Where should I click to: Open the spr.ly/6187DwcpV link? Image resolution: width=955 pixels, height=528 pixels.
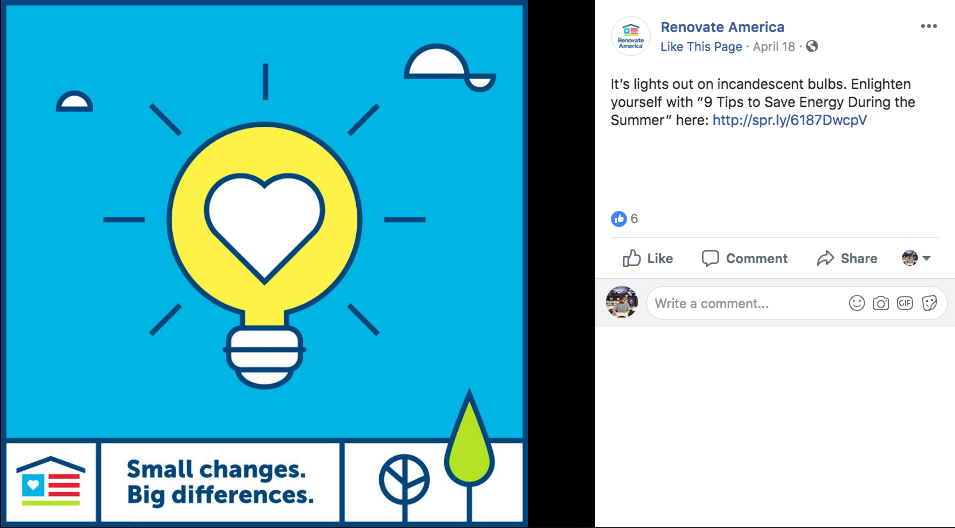pos(789,120)
